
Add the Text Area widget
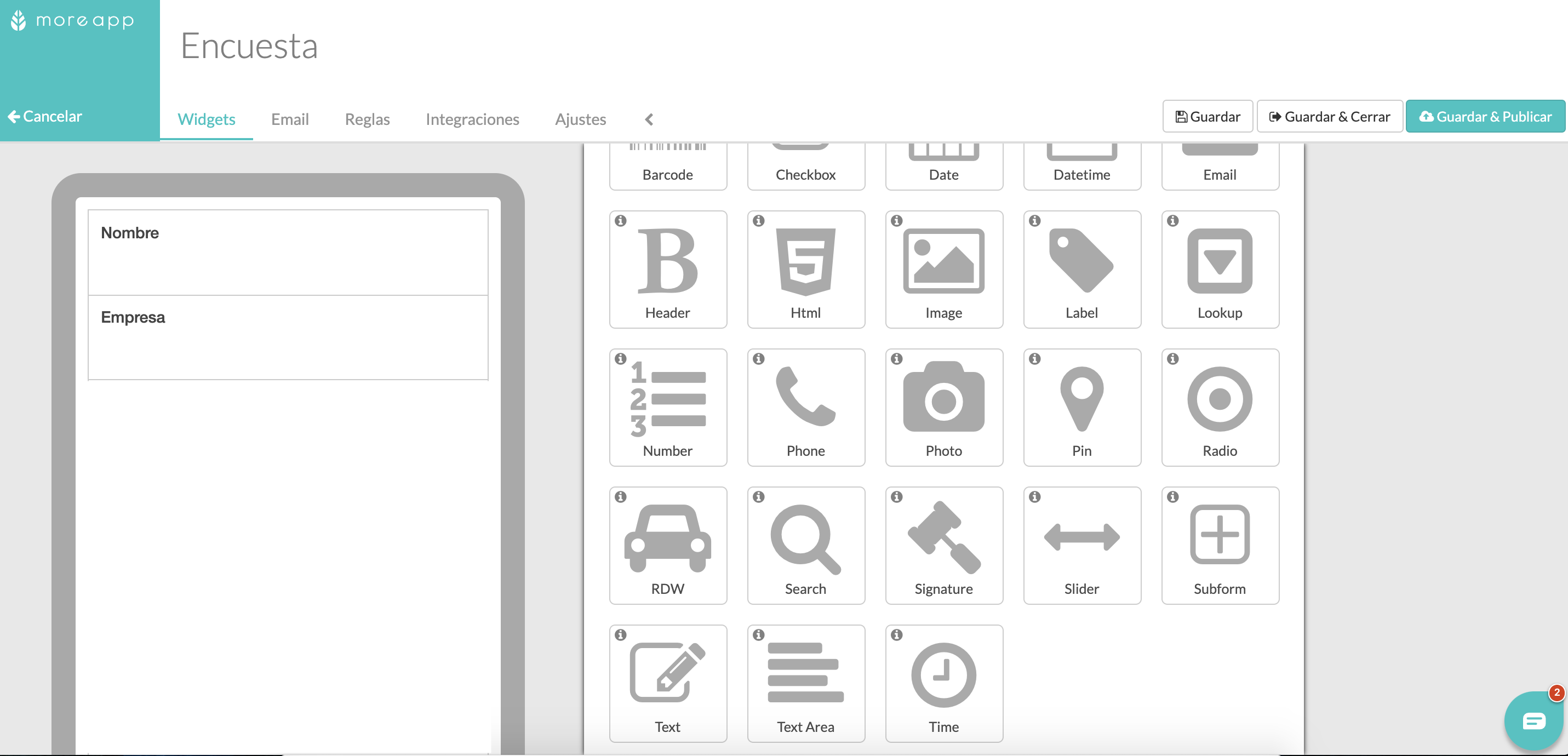[x=806, y=684]
